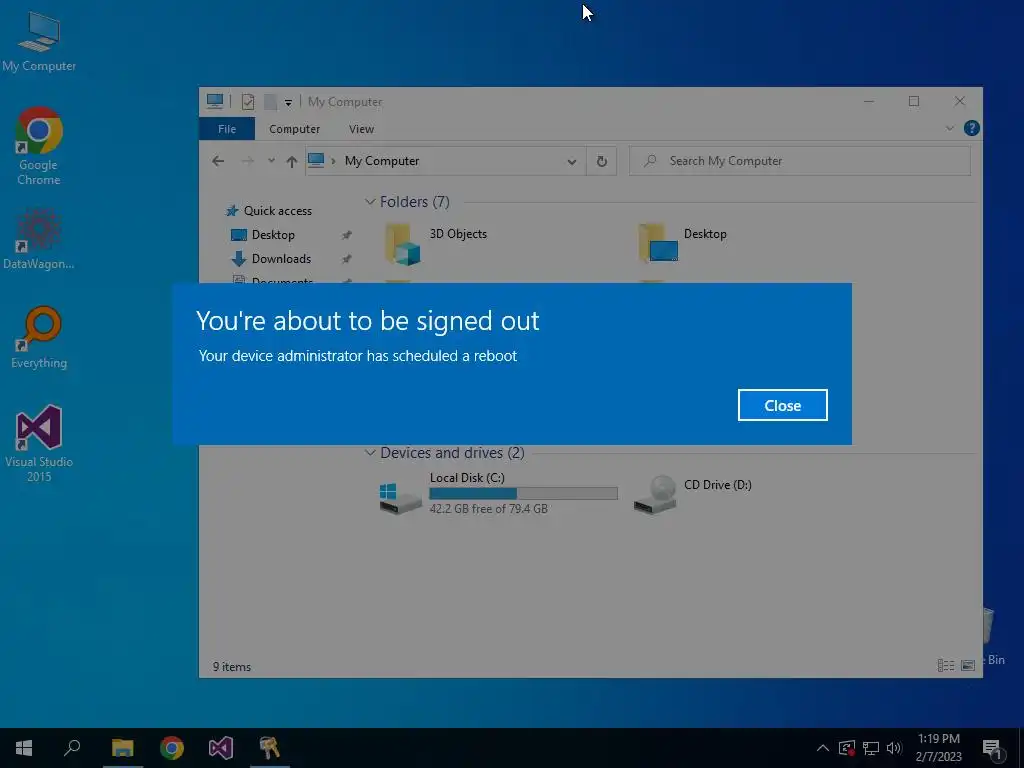
Task: Click the Search My Computer field
Action: [799, 161]
